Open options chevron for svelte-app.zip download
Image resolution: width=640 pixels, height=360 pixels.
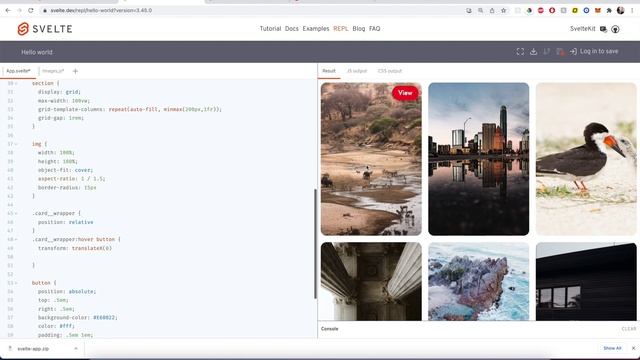coord(76,349)
